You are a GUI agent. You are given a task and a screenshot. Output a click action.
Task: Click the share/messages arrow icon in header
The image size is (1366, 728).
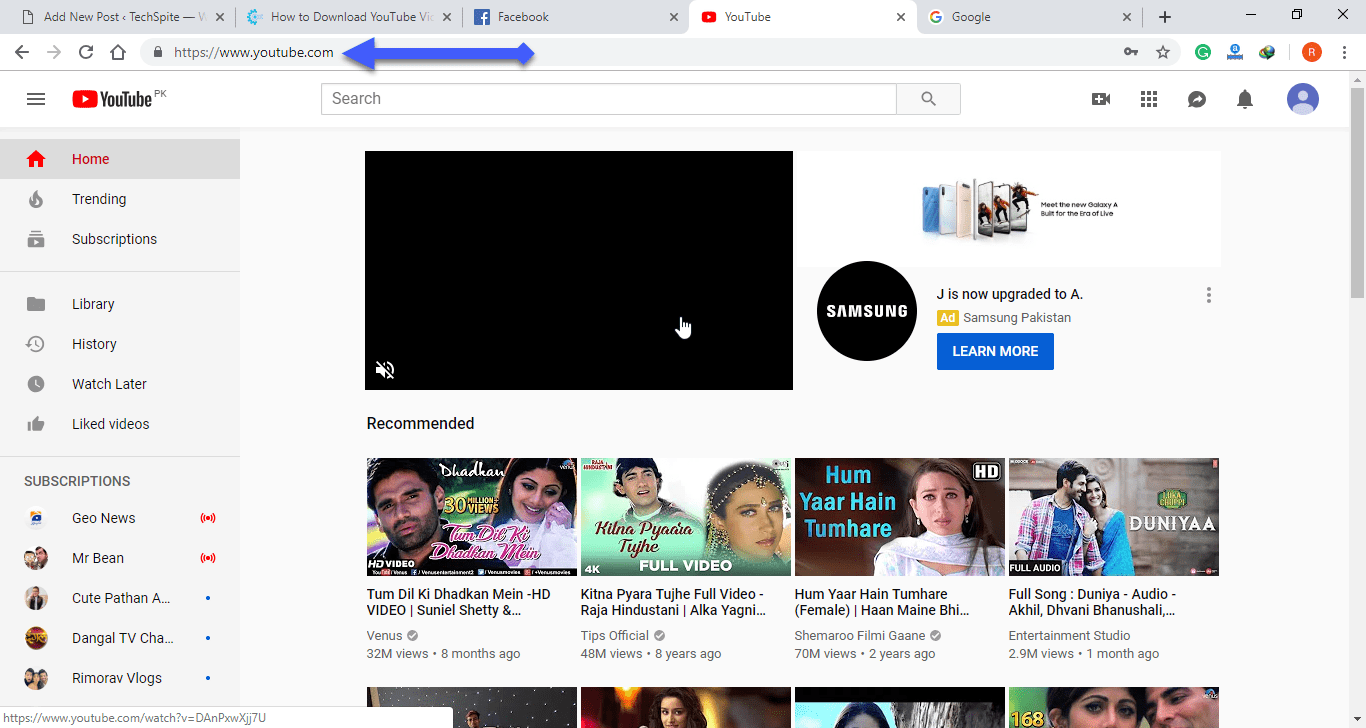pyautogui.click(x=1197, y=99)
